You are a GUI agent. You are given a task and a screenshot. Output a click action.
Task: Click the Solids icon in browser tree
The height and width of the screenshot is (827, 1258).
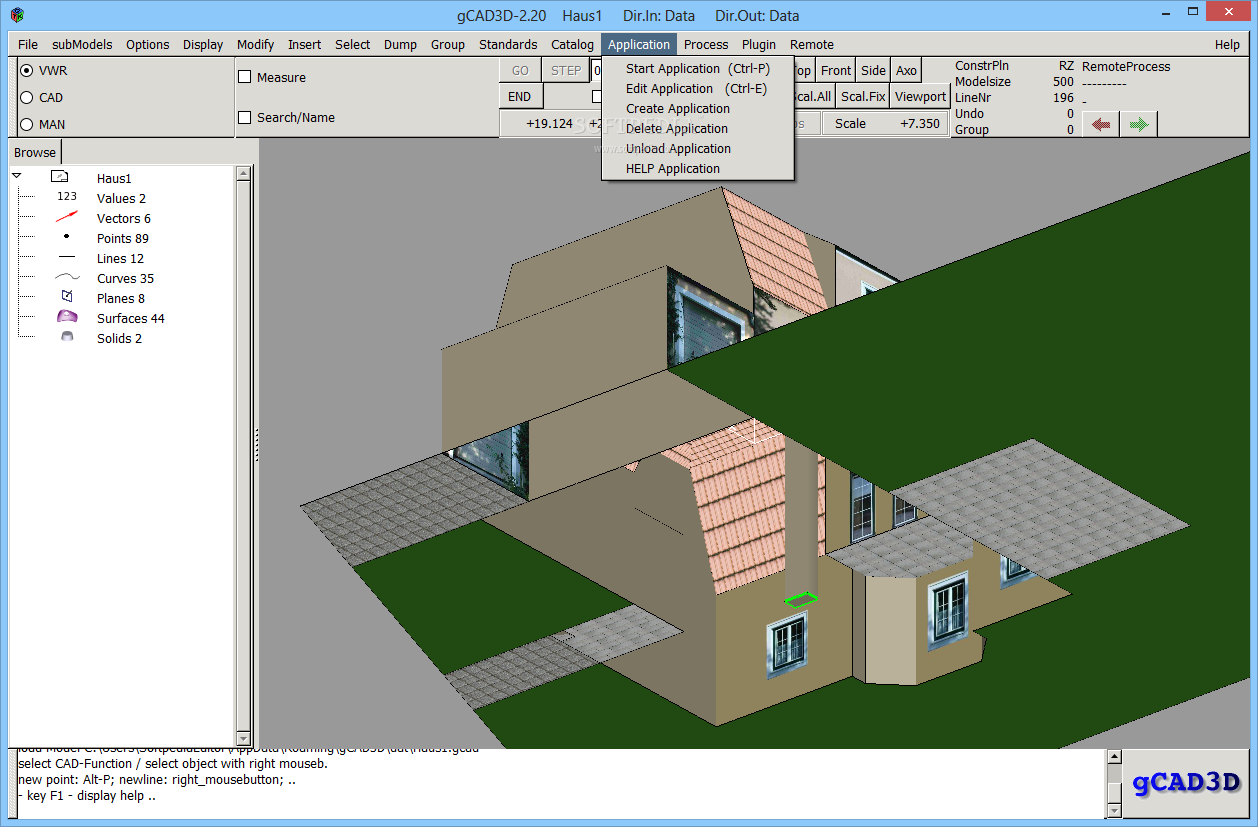coord(67,337)
